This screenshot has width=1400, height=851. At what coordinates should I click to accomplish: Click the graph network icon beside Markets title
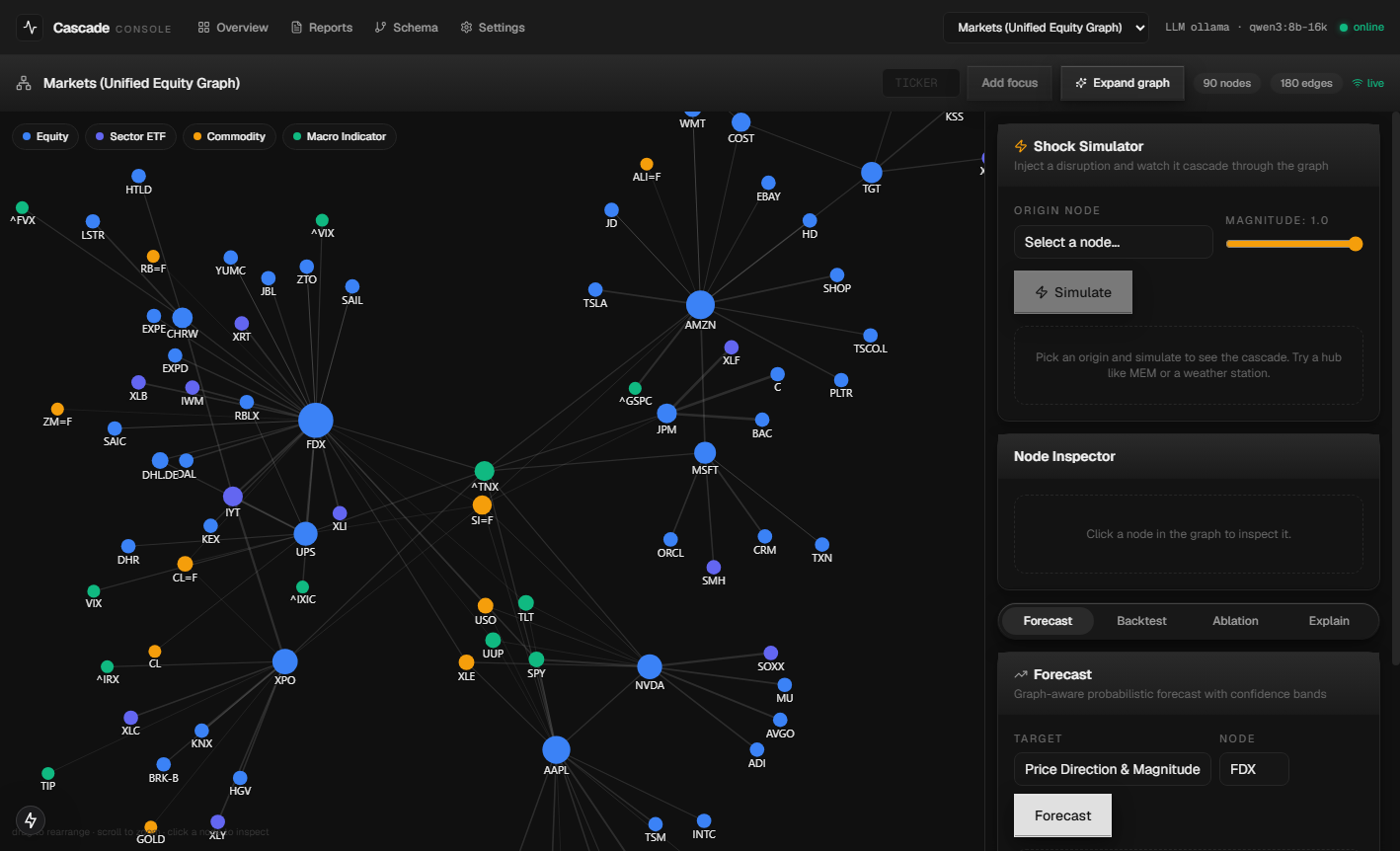[24, 83]
